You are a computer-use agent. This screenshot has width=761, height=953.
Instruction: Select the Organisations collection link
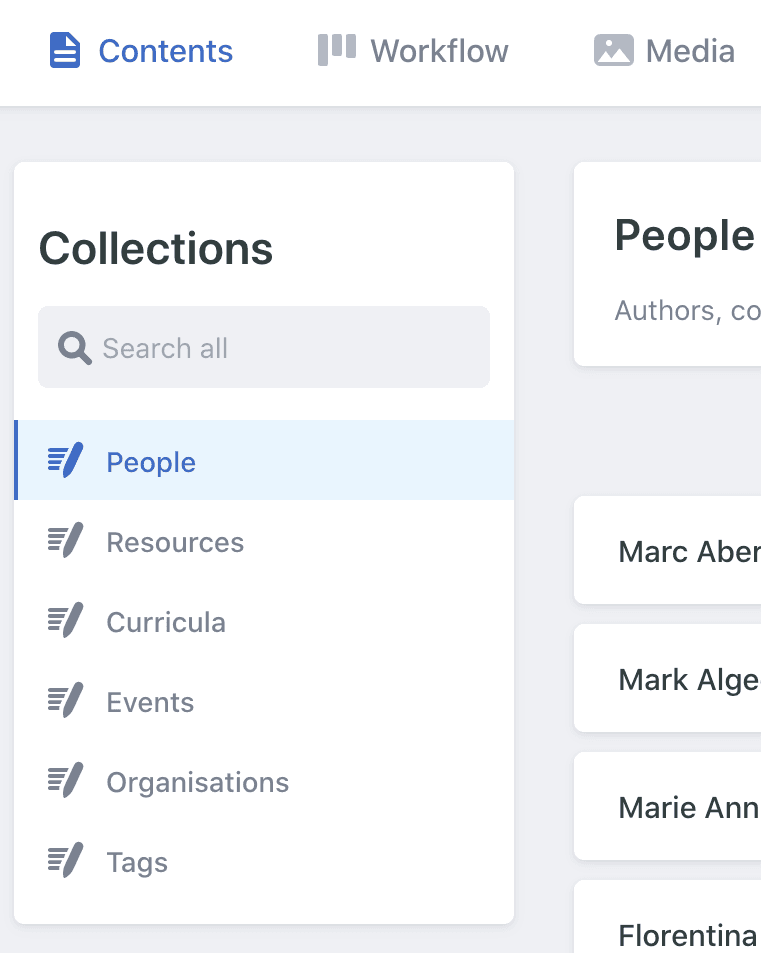coord(198,782)
